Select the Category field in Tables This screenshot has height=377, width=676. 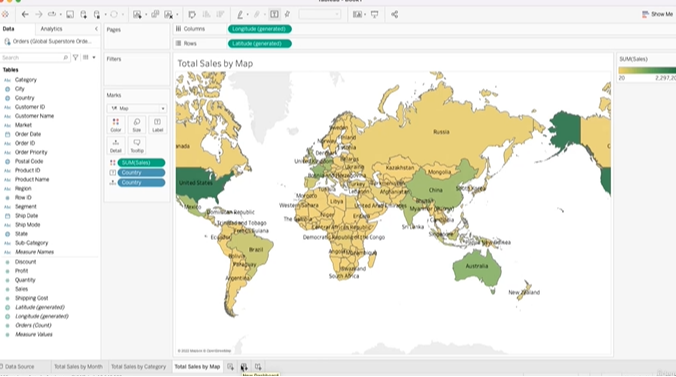(x=26, y=80)
